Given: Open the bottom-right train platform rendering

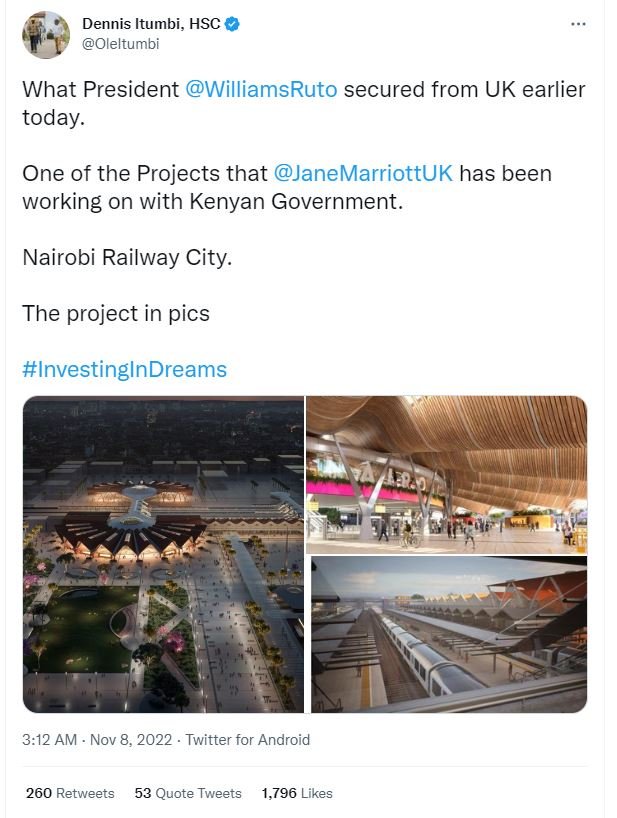Looking at the screenshot, I should click(x=450, y=635).
